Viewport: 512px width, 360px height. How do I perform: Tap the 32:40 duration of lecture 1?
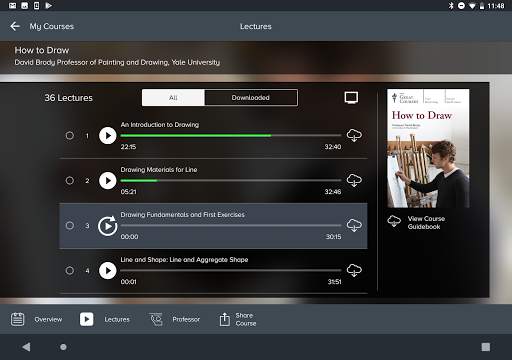pos(333,147)
